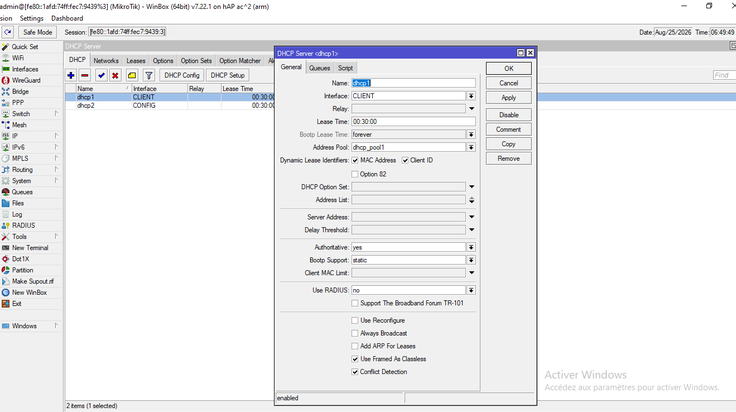Open the Address Pool dropdown
Viewport: 736px width, 412px height.
(471, 147)
